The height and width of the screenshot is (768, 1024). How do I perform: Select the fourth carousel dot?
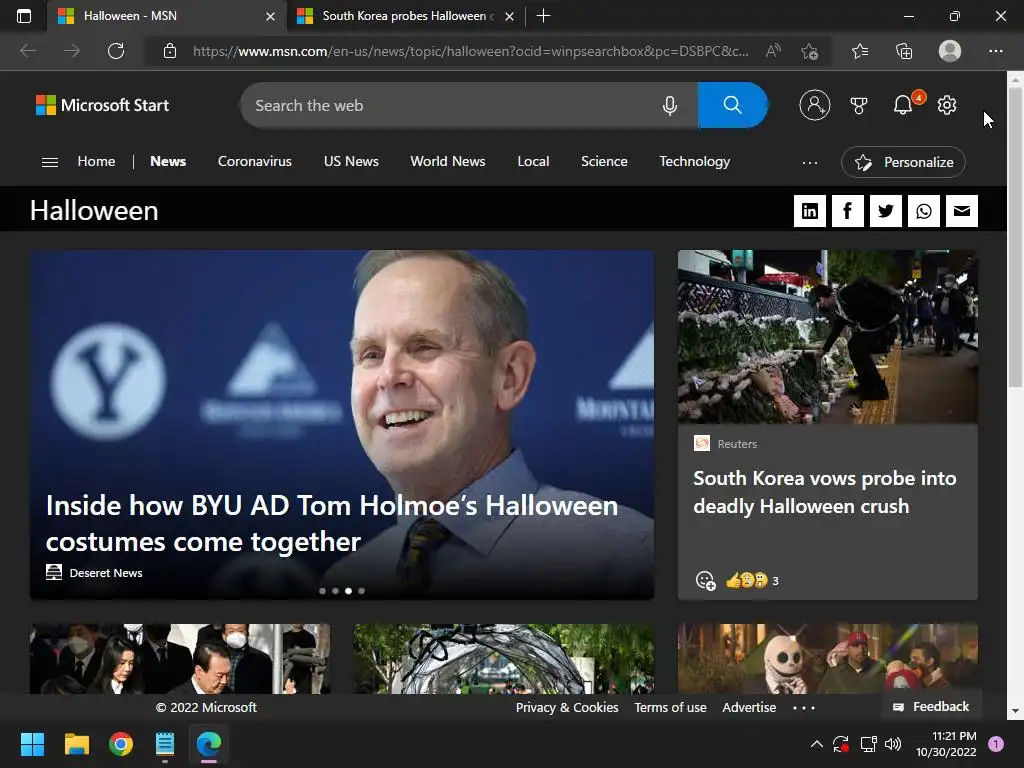pos(361,591)
